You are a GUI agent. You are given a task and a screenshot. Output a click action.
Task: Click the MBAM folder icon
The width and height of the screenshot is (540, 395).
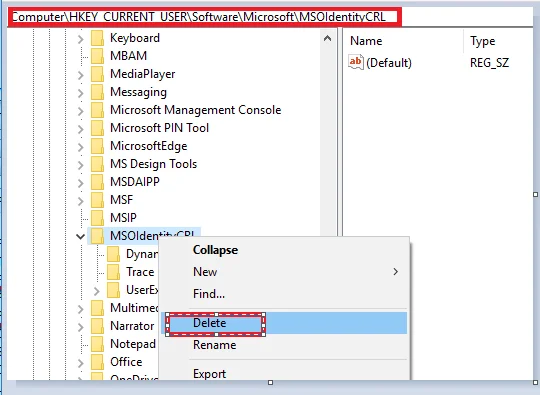97,56
